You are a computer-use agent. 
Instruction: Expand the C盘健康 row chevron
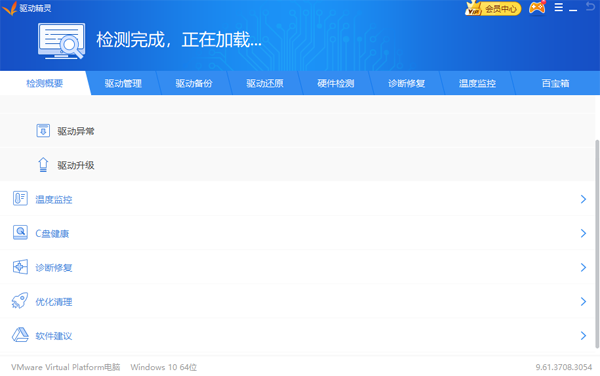(583, 233)
